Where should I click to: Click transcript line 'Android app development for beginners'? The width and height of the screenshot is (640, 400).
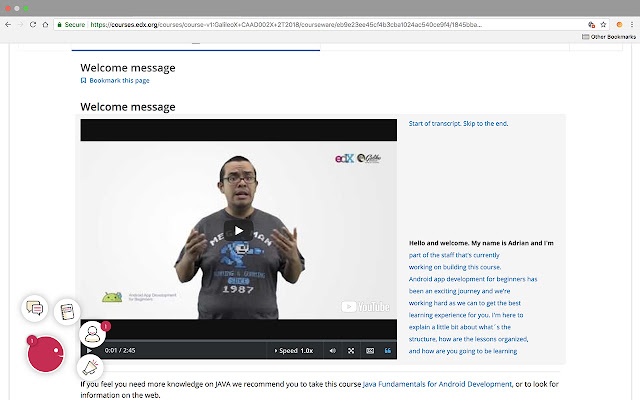tap(473, 279)
